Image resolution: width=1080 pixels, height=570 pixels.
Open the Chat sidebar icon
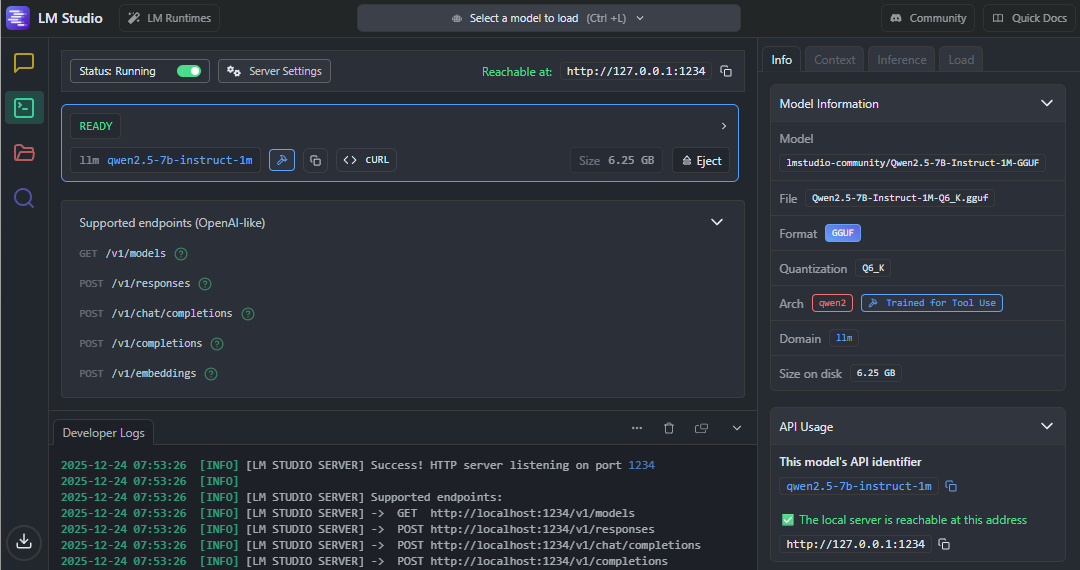24,63
